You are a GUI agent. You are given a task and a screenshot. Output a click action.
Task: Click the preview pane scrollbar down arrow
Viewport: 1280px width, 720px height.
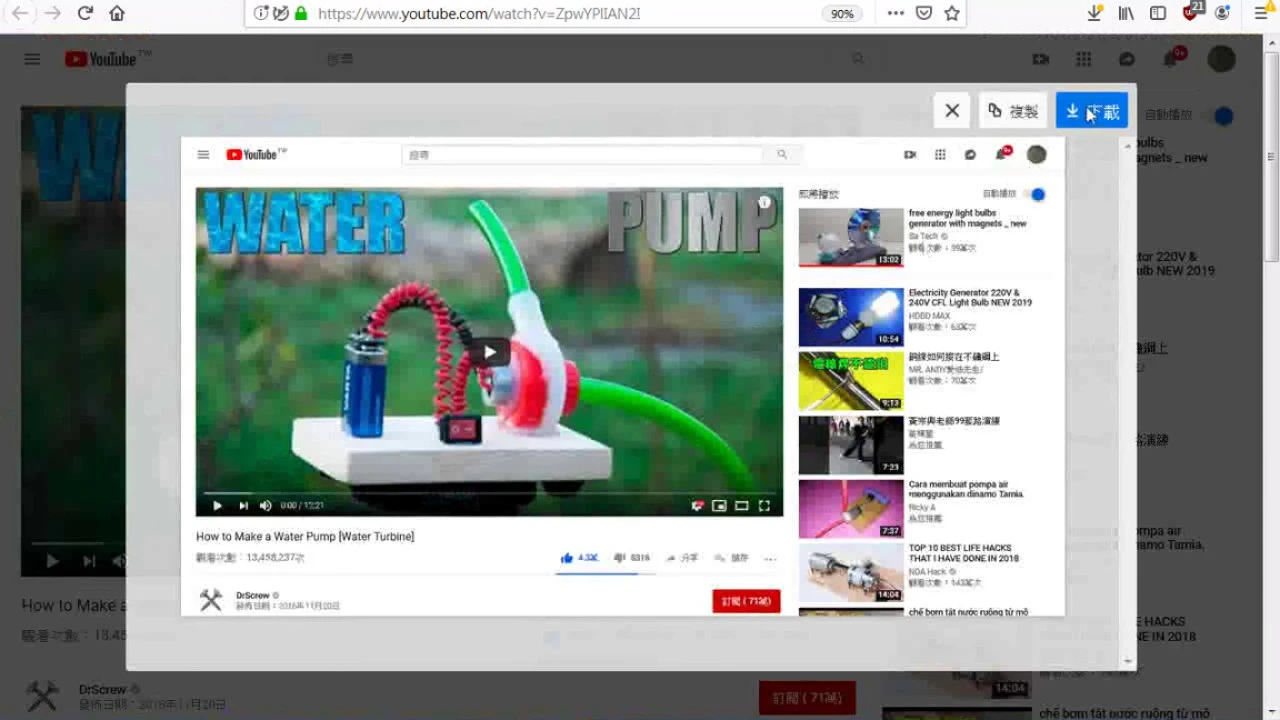[x=1129, y=661]
